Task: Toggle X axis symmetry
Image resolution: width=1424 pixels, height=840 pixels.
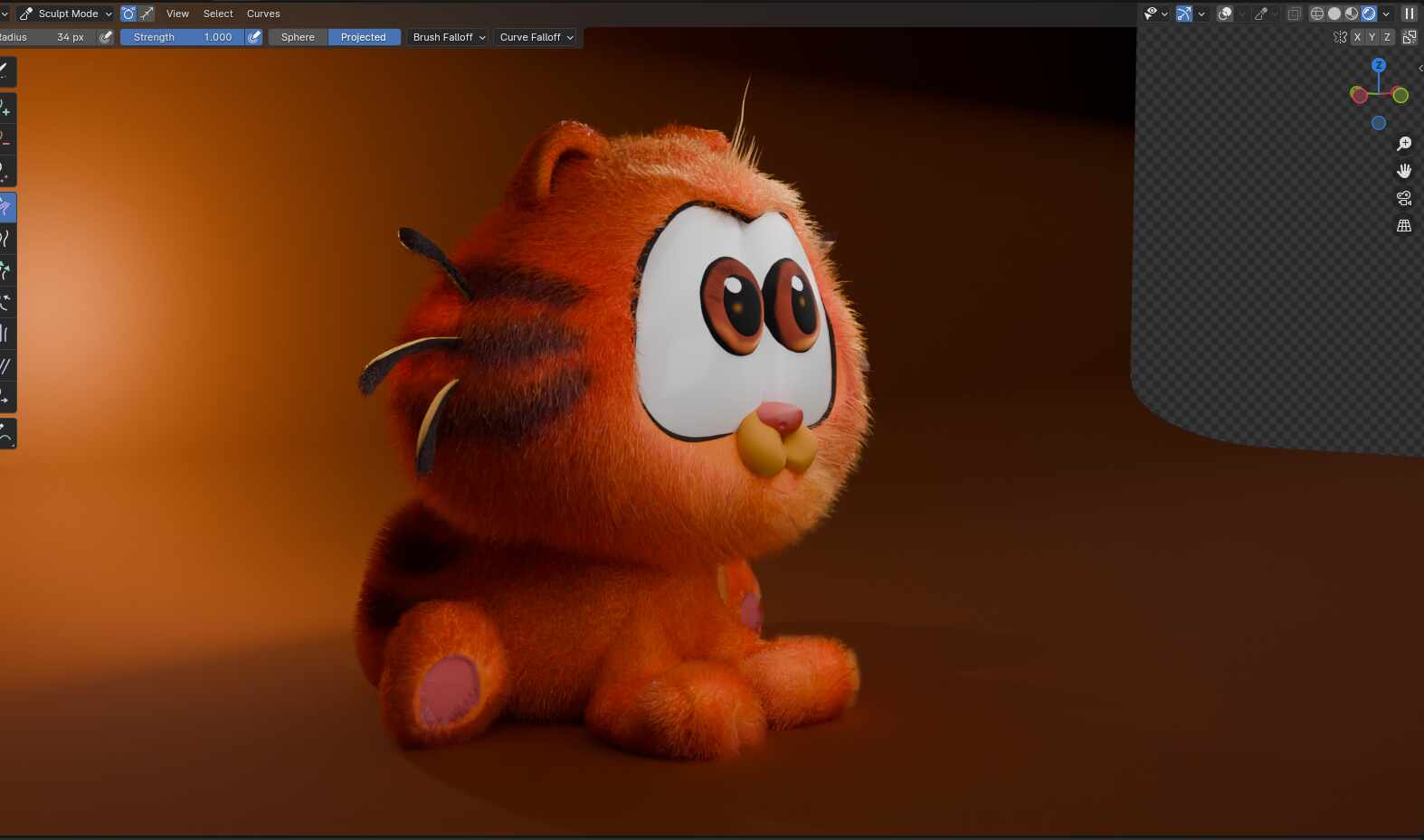Action: [x=1357, y=37]
